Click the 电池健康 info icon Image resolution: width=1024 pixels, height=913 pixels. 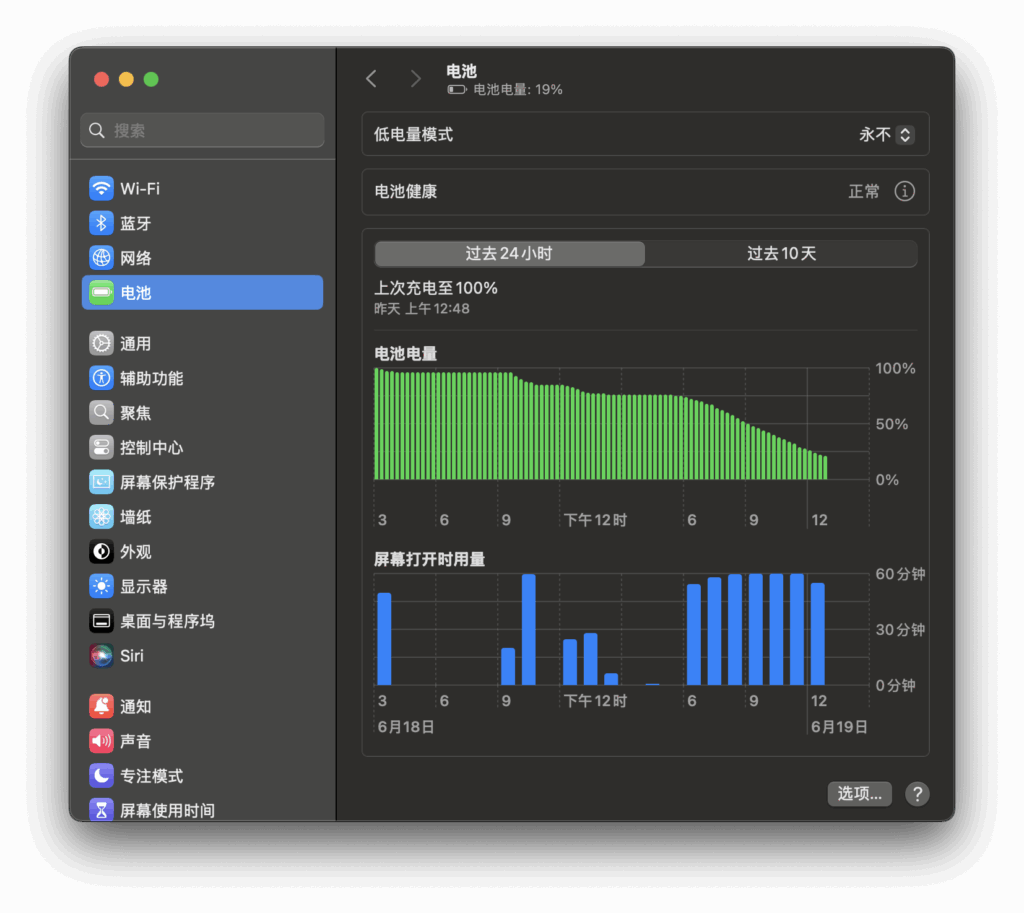click(x=904, y=191)
